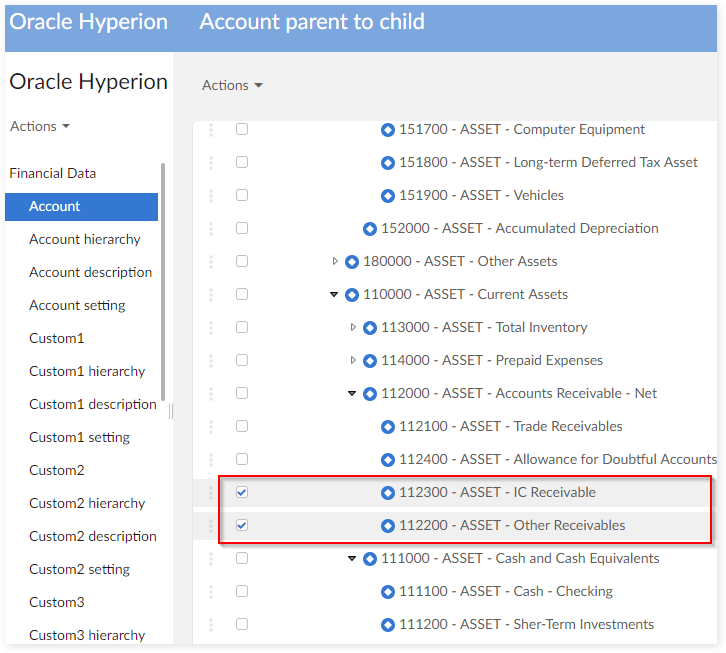Screen dimensions: 726x653
Task: Click the account icon beside 112300 IC Receivable
Action: (x=388, y=493)
